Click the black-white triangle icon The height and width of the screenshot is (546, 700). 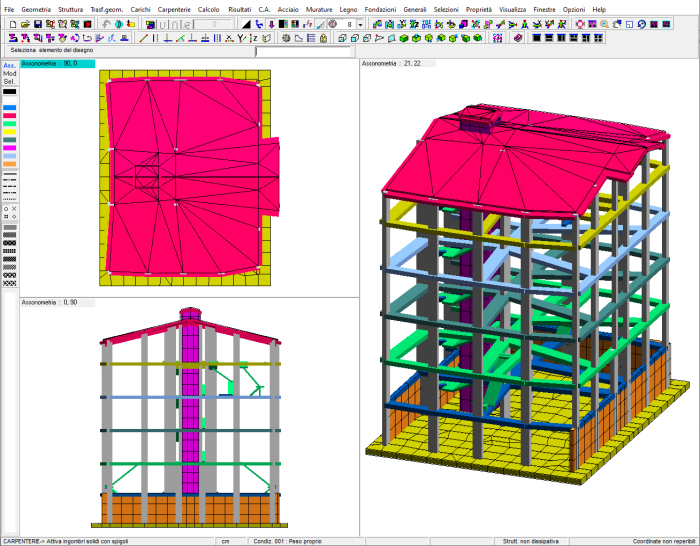[246, 23]
